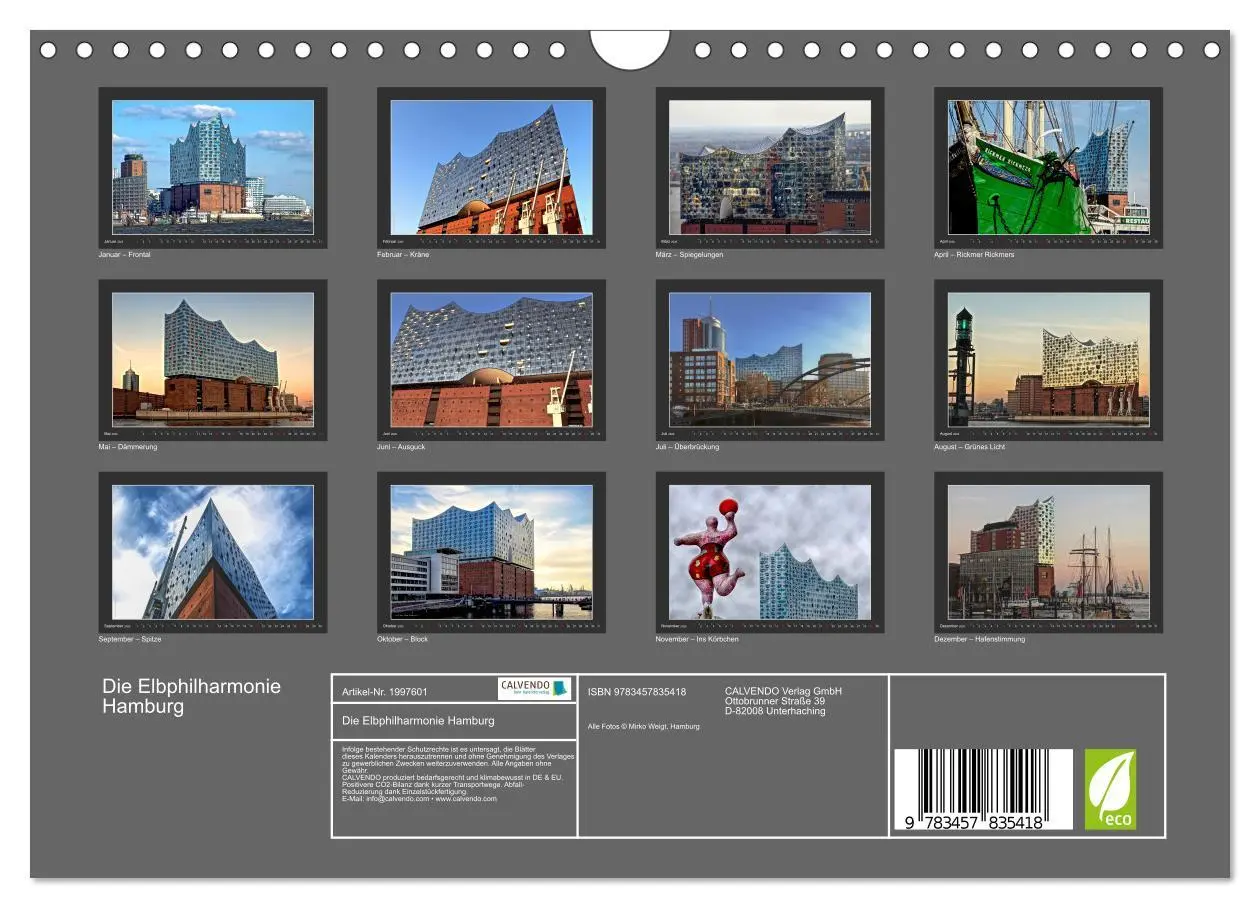The width and height of the screenshot is (1260, 908).
Task: Click the "Artikel-Nr. 1997601" text
Action: 385,692
